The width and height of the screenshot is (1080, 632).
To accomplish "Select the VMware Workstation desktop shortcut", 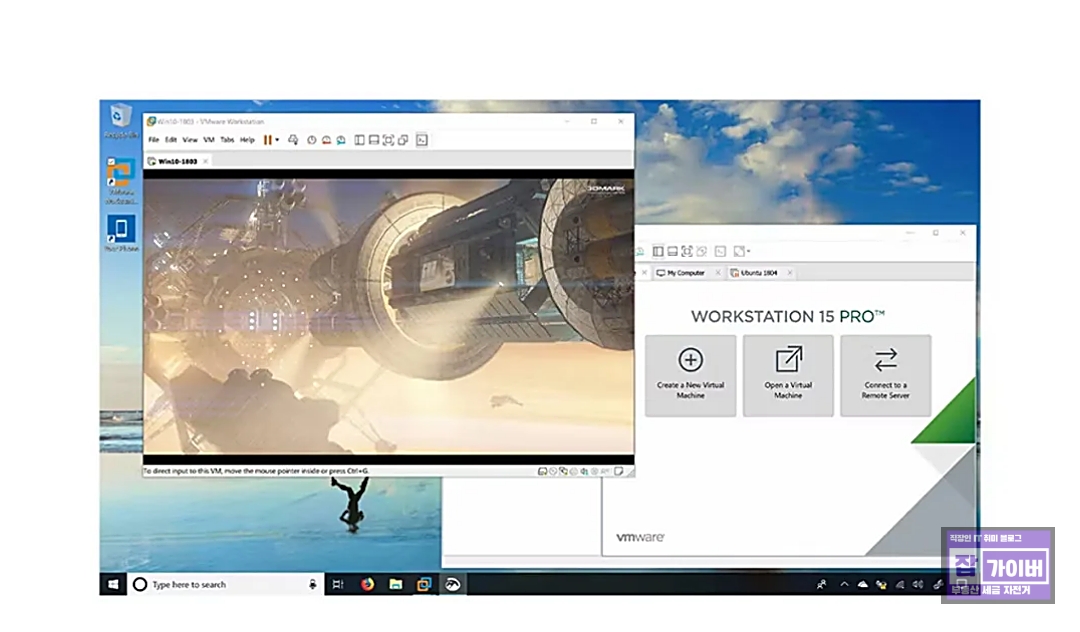I will (x=121, y=180).
